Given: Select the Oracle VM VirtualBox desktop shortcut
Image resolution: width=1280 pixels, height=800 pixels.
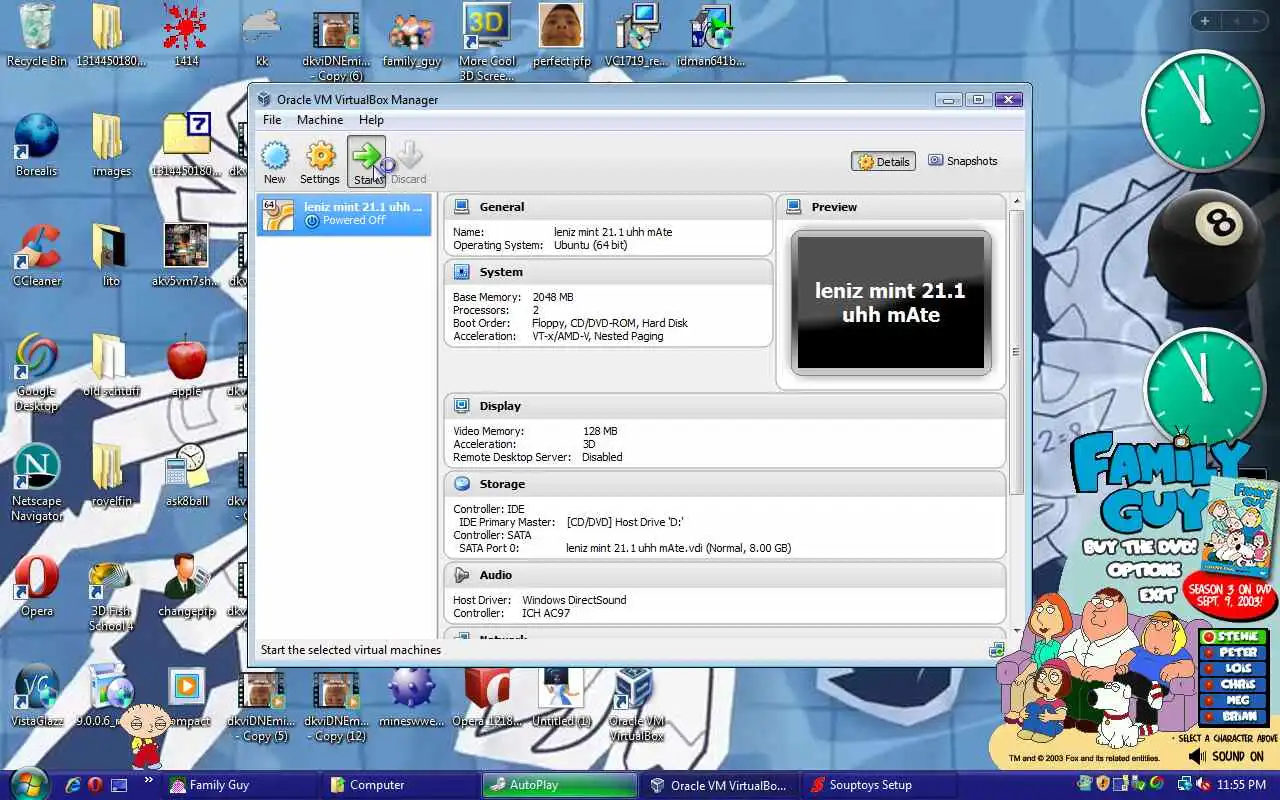Looking at the screenshot, I should click(636, 703).
